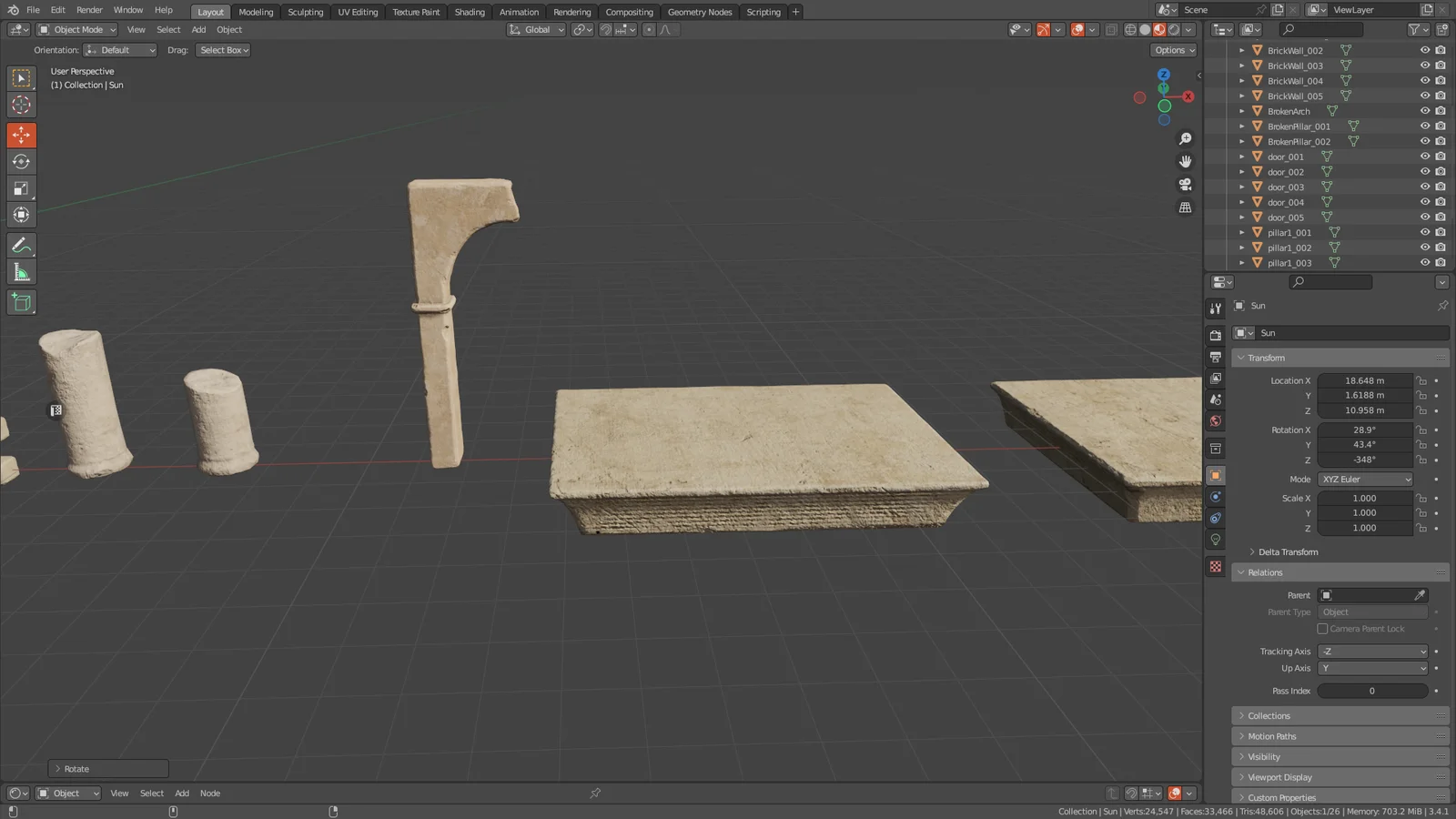
Task: Open the rotation Mode dropdown set to XYZ Euler
Action: pos(1365,479)
